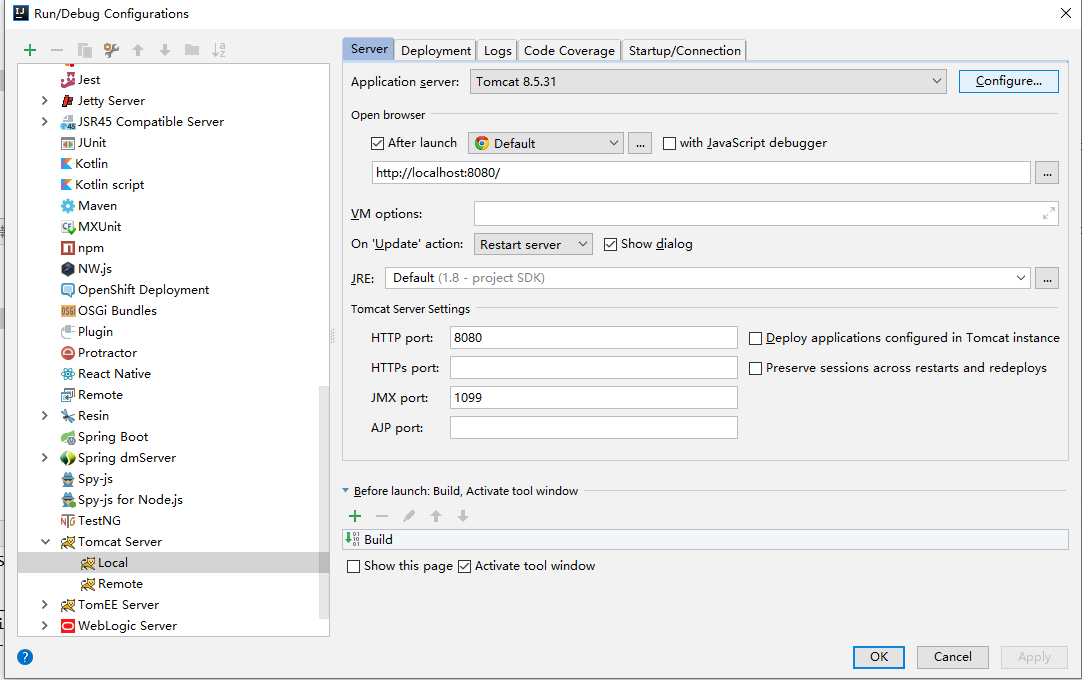1082x680 pixels.
Task: Click the Configure... button
Action: tap(1008, 81)
